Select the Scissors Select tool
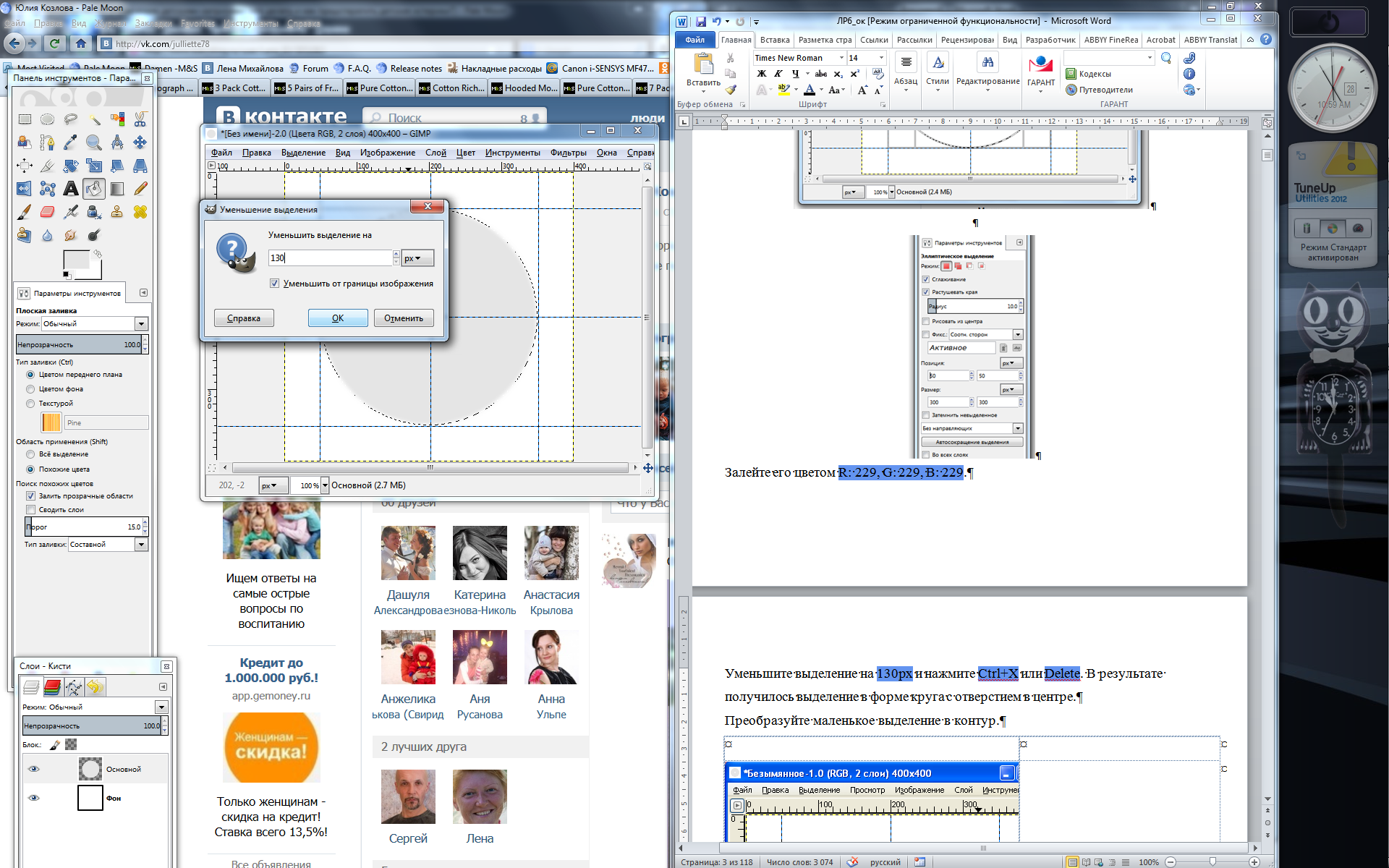The height and width of the screenshot is (868, 1389). [140, 119]
